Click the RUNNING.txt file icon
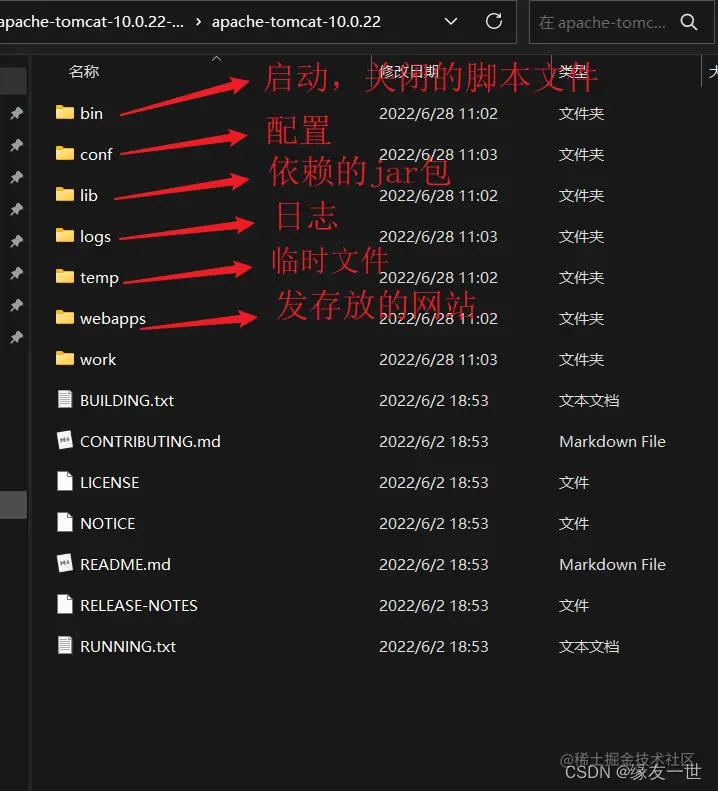Image resolution: width=718 pixels, height=791 pixels. 65,645
